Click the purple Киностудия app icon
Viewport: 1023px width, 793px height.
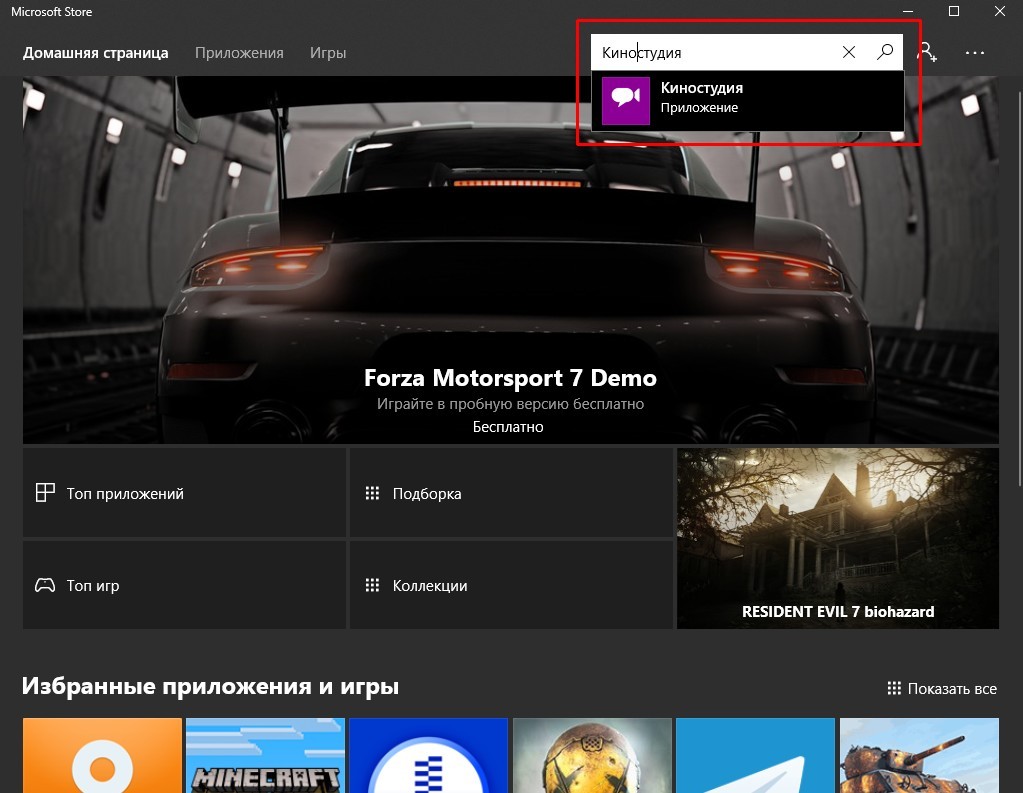(x=626, y=101)
